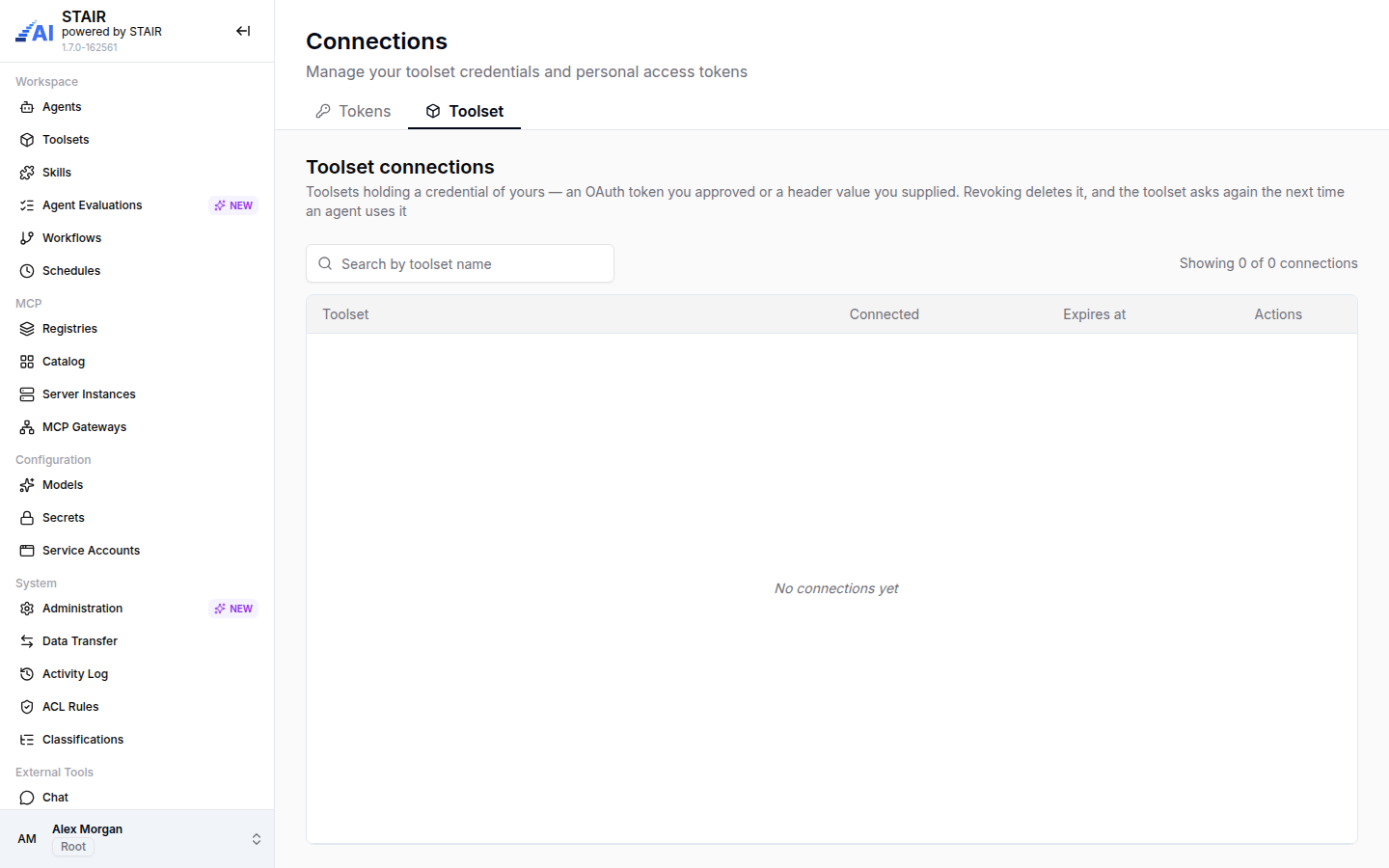Screen dimensions: 1389x868
Task: Click the Agent Evaluations checklist icon
Action: tap(27, 205)
